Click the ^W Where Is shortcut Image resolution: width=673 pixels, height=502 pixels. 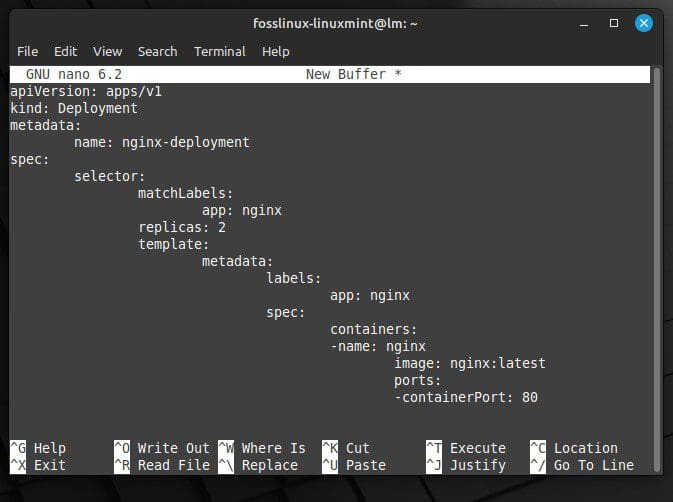[262, 448]
